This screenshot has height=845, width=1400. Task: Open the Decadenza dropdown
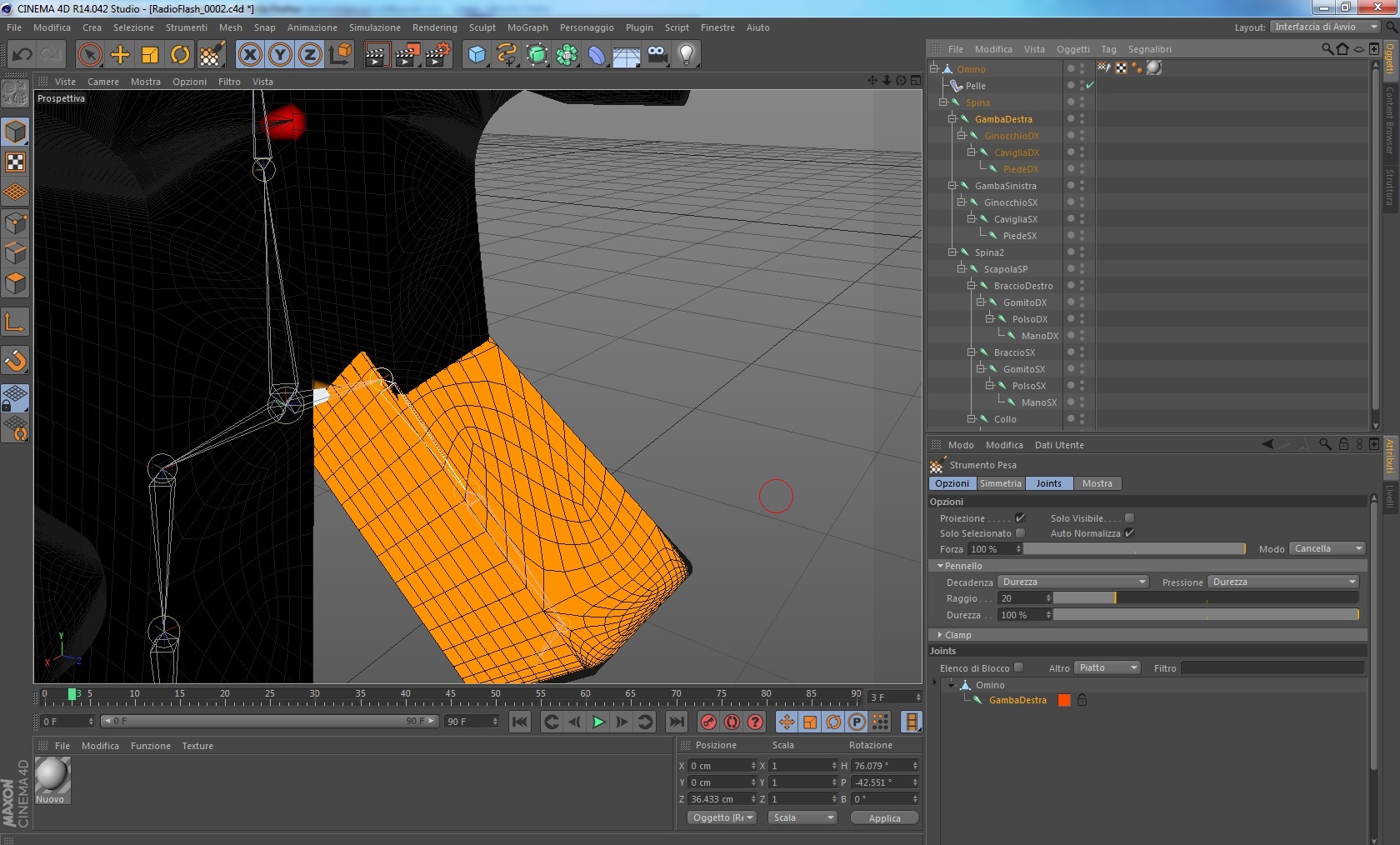pos(1073,582)
